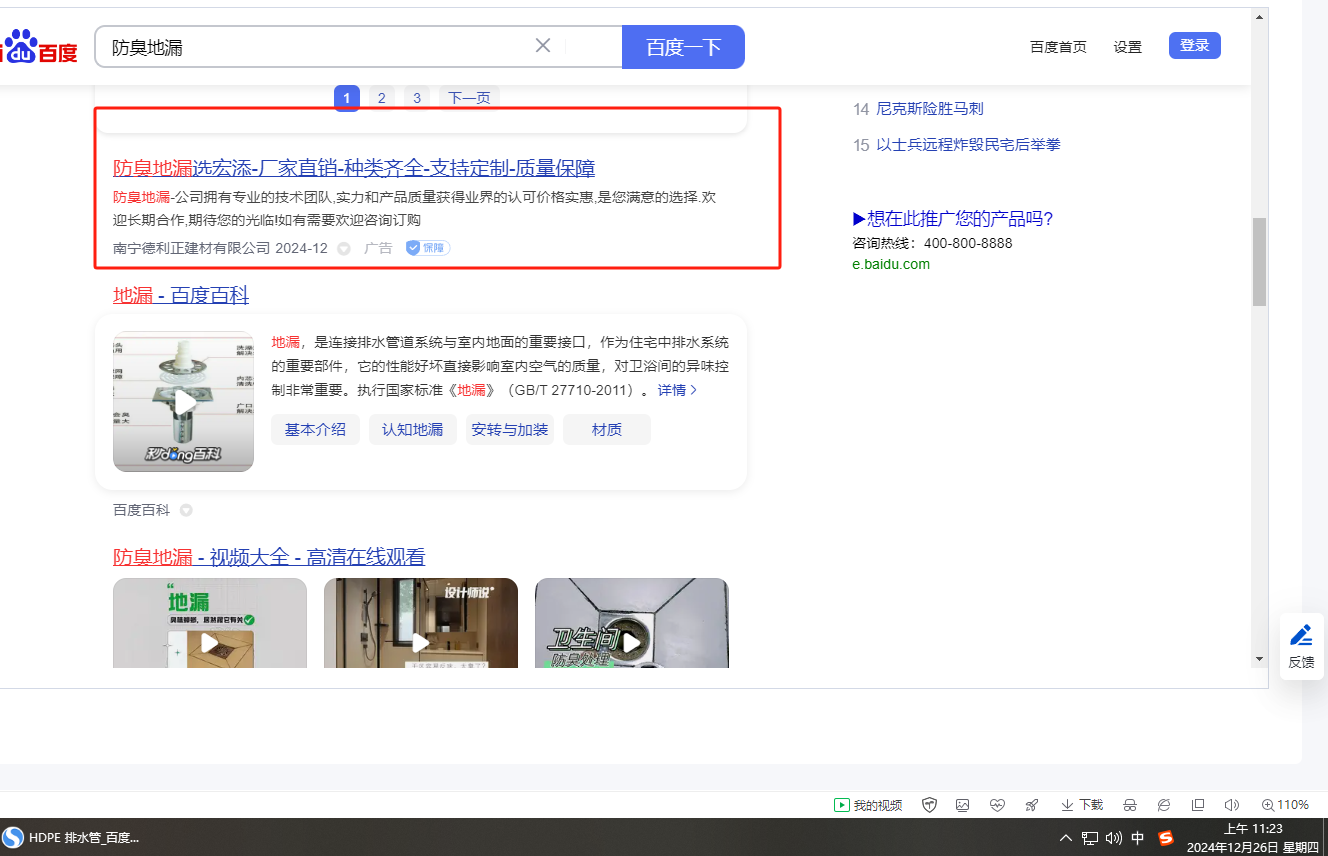The height and width of the screenshot is (856, 1328).
Task: Toggle the 中 input language indicator in the tray
Action: pos(1138,838)
